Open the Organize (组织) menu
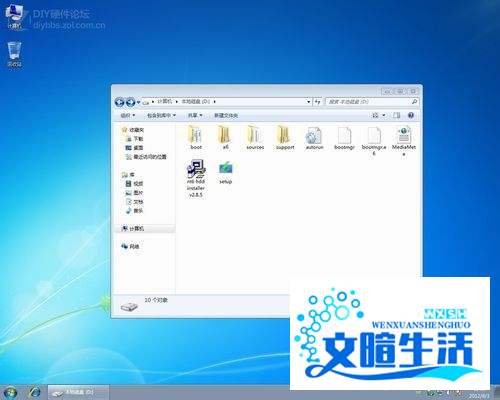The image size is (500, 400). click(127, 115)
